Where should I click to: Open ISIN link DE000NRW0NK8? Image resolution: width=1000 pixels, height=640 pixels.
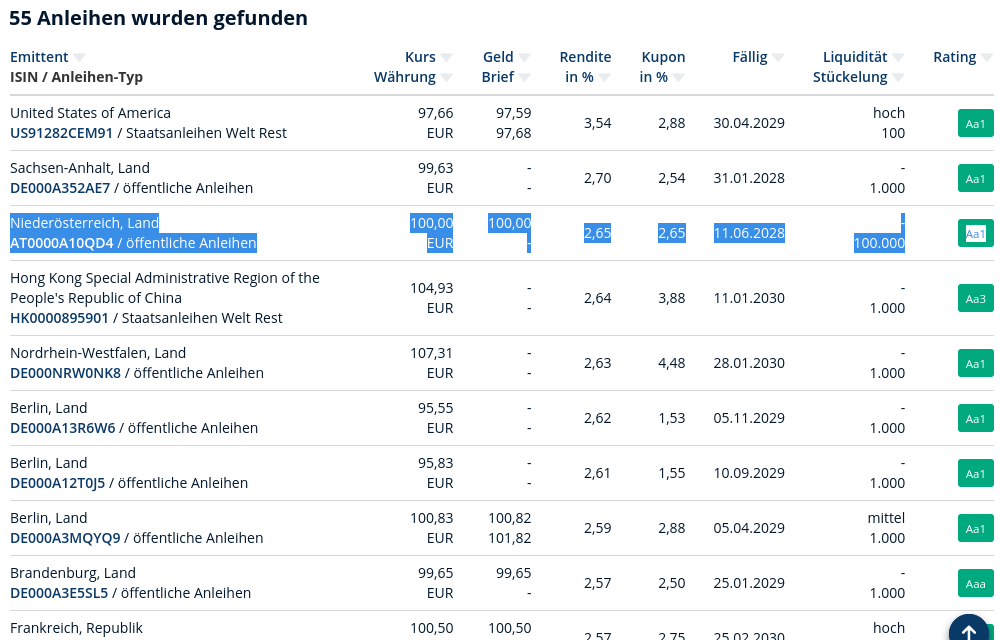click(65, 373)
